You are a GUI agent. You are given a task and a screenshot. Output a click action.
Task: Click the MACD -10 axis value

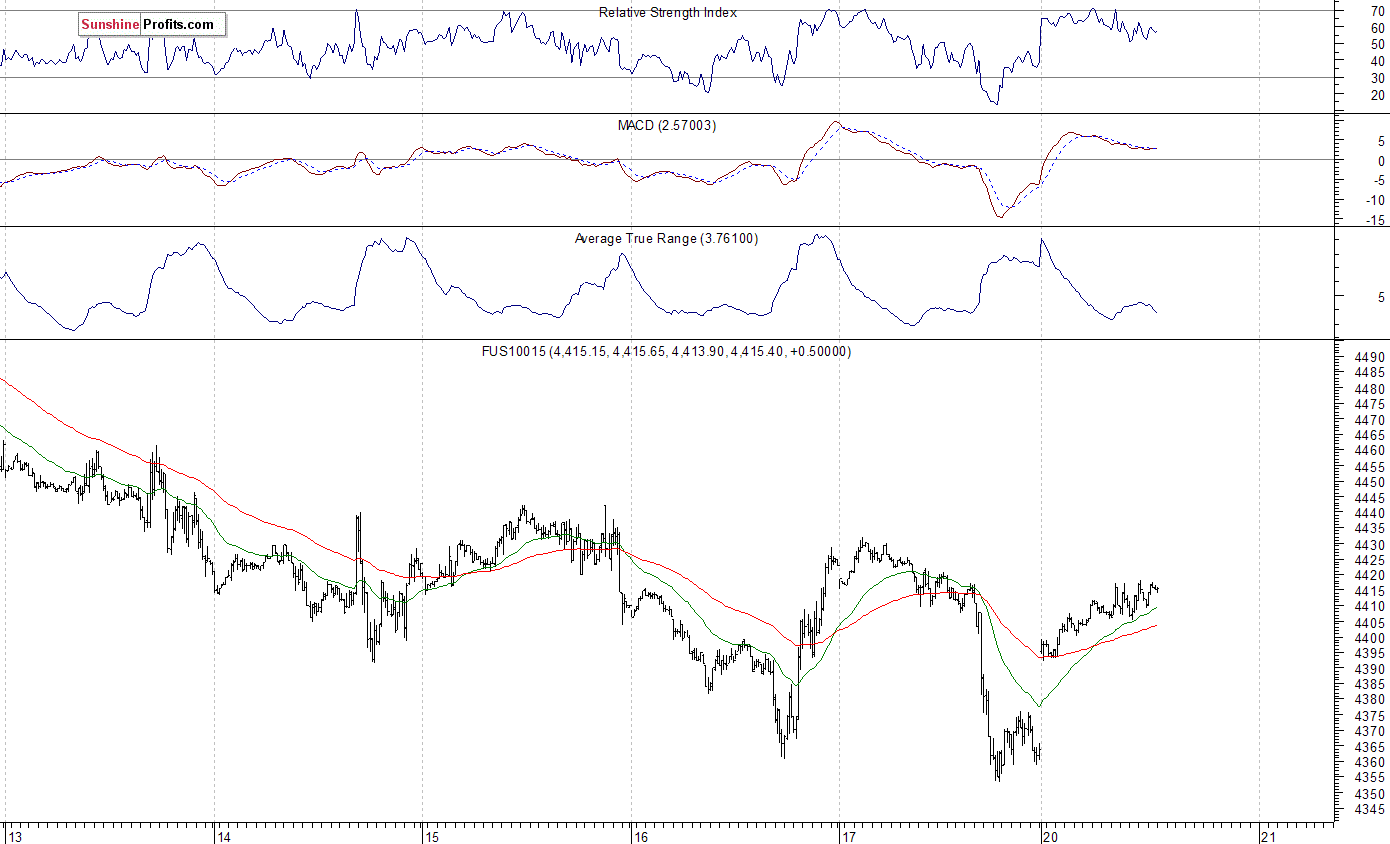pyautogui.click(x=1376, y=200)
